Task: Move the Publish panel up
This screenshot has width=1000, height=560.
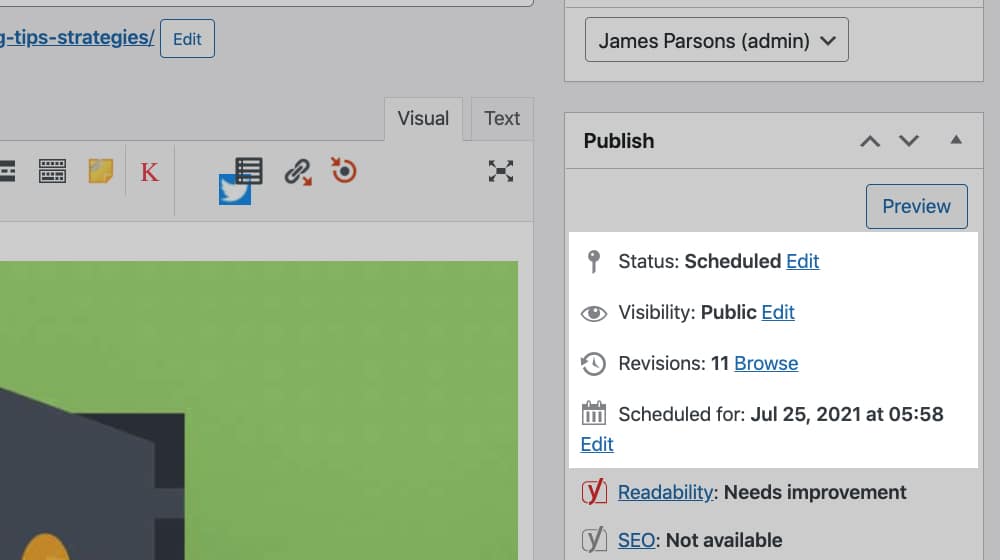Action: 870,141
